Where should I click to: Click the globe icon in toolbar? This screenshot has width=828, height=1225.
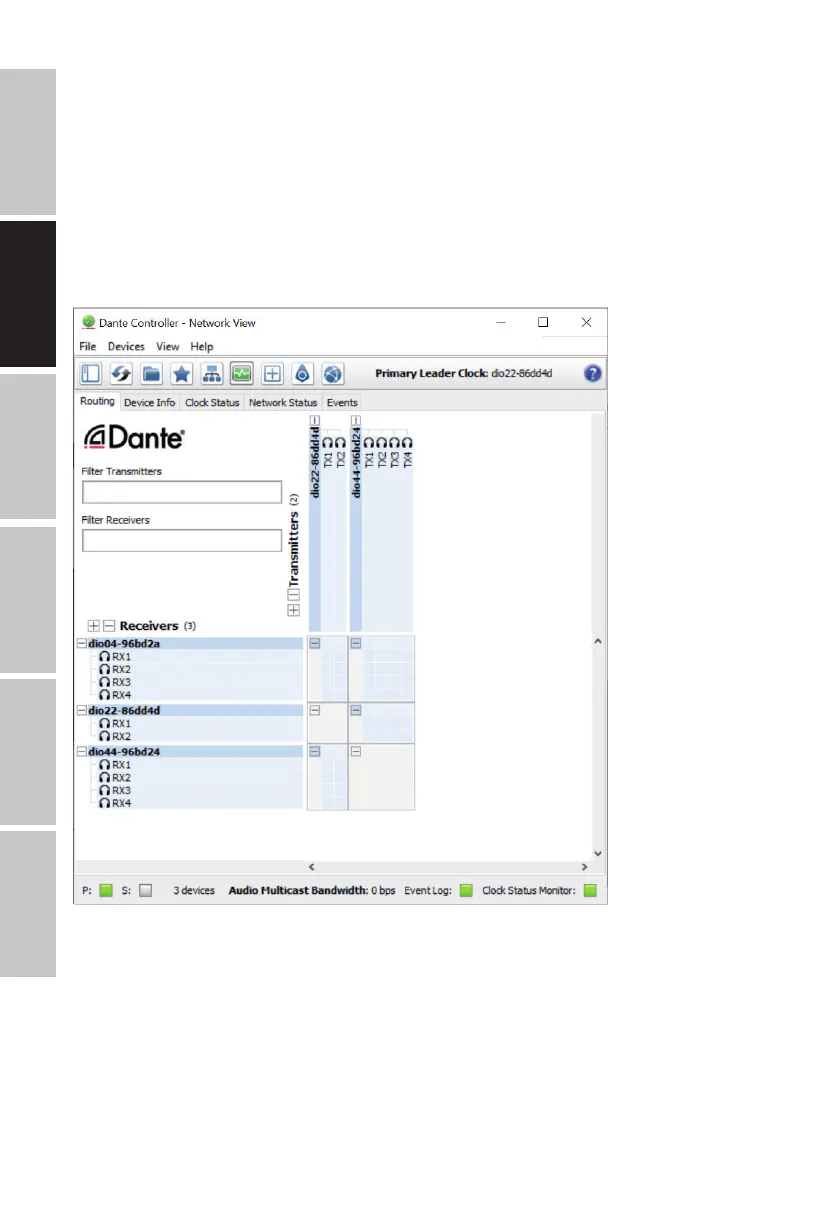point(333,374)
